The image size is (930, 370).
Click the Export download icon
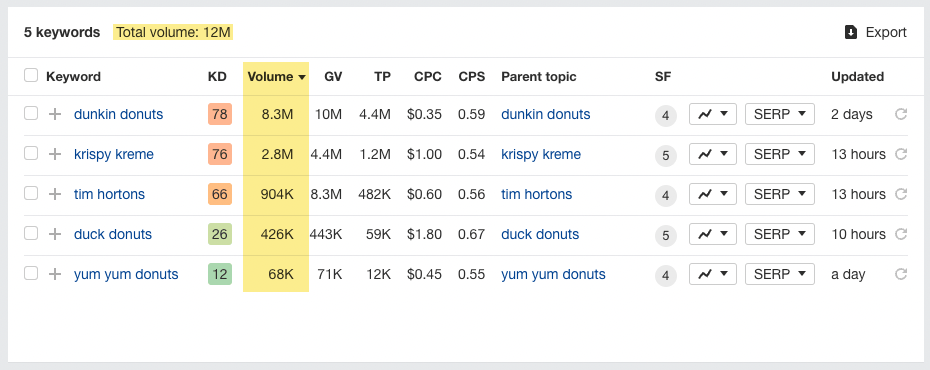pos(851,32)
